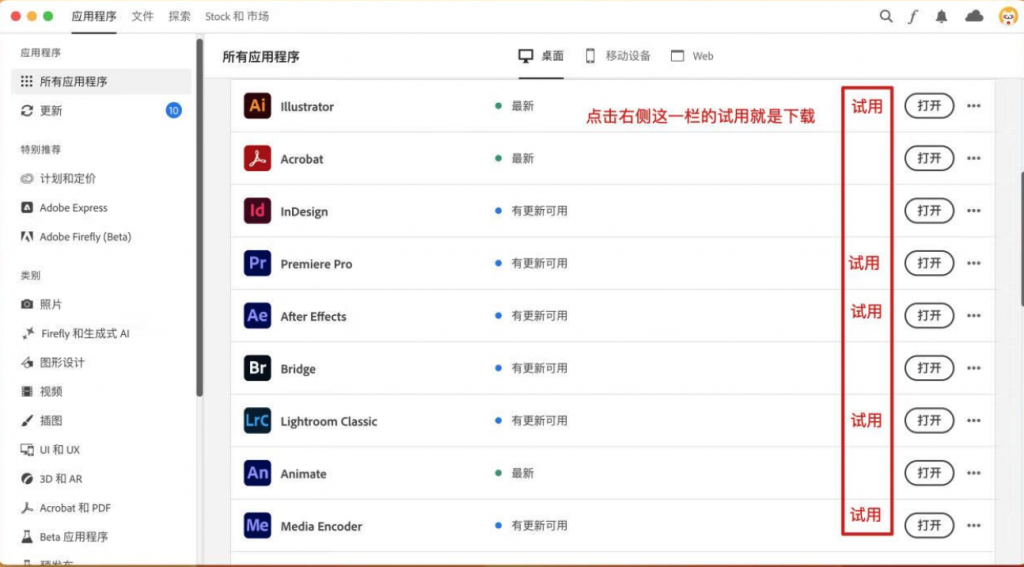Open the fonts f icon
The height and width of the screenshot is (567, 1024).
(913, 16)
